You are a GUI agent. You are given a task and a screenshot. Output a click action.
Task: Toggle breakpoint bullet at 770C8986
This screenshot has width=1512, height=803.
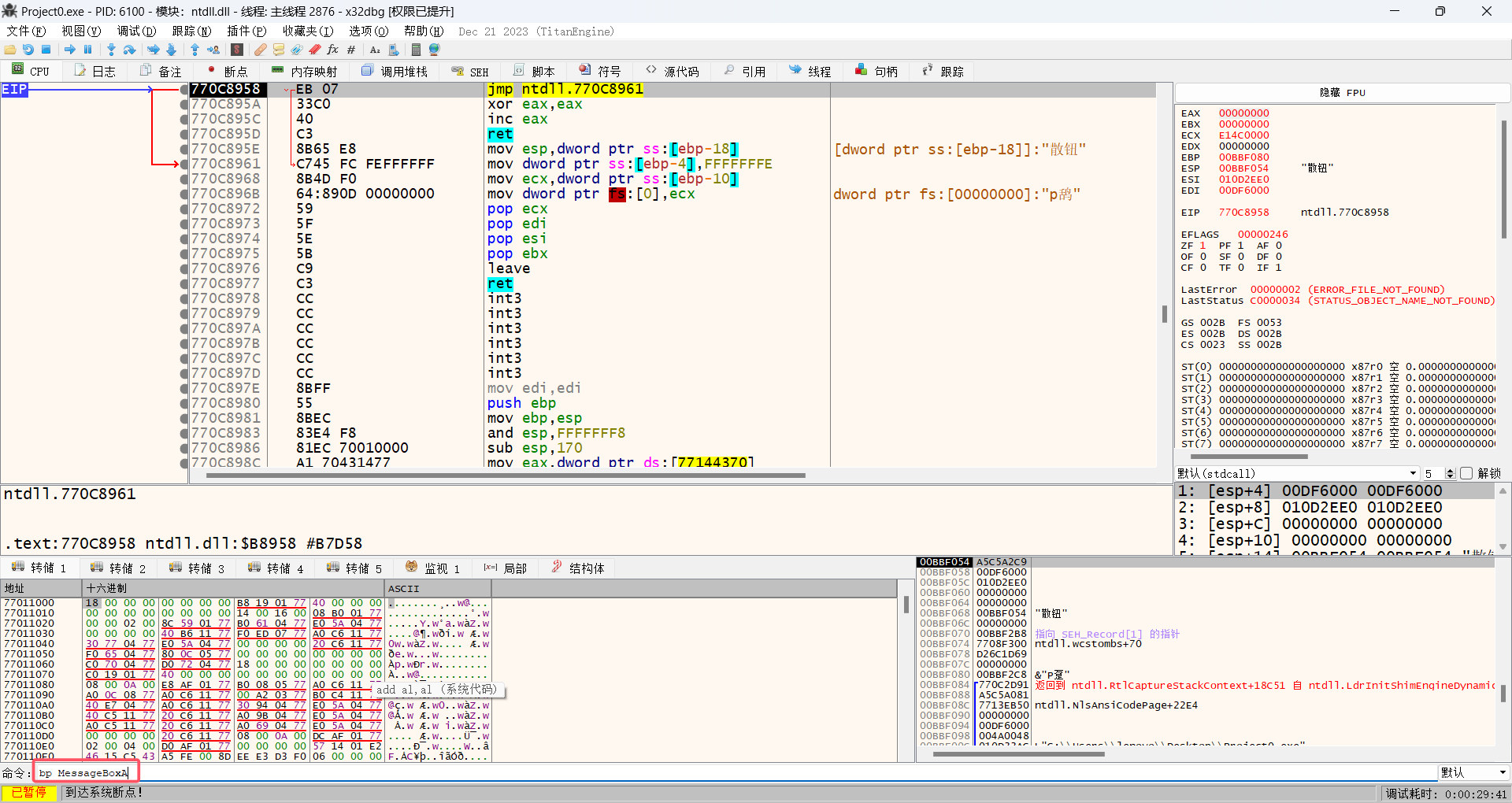point(184,448)
